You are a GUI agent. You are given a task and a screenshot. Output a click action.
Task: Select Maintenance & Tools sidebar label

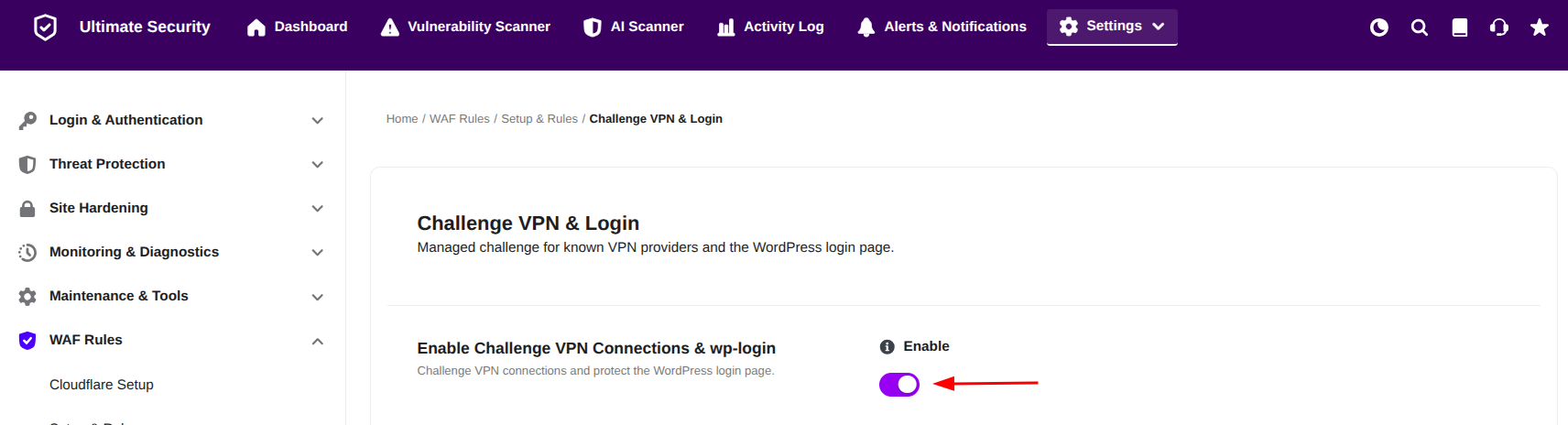click(119, 296)
